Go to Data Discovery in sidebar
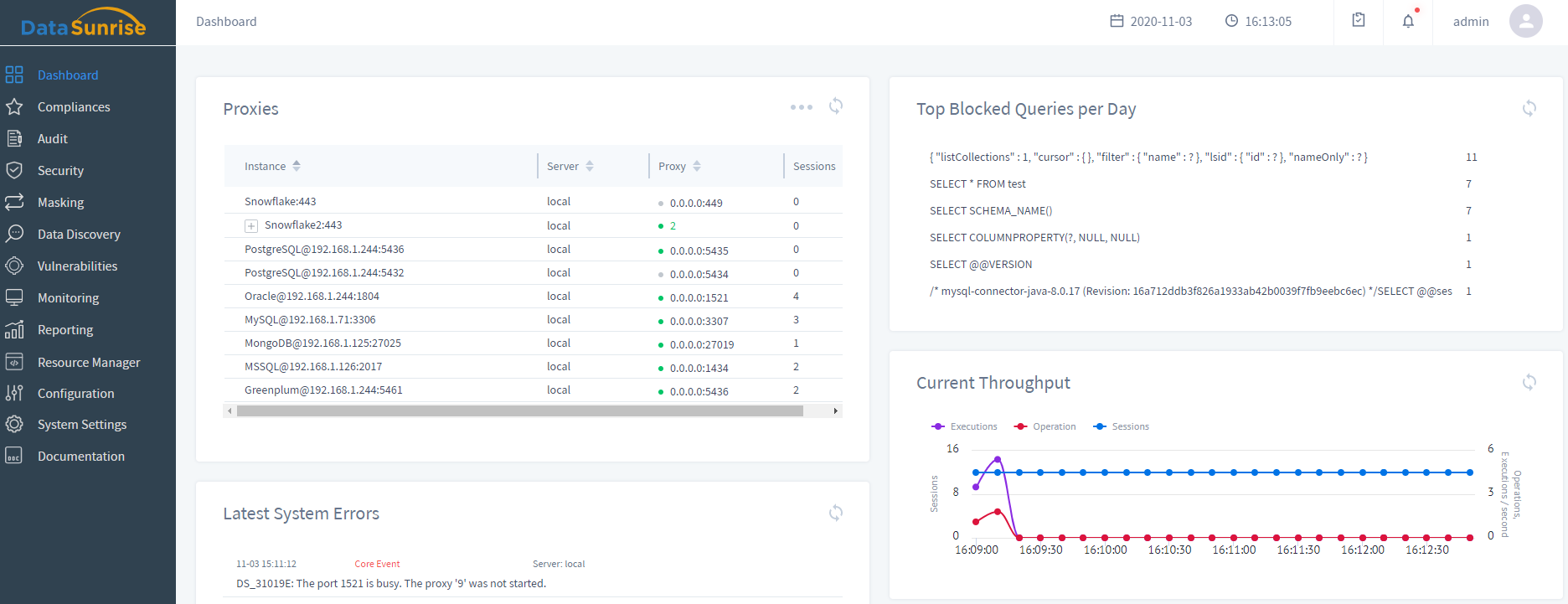Image resolution: width=1568 pixels, height=604 pixels. point(79,235)
